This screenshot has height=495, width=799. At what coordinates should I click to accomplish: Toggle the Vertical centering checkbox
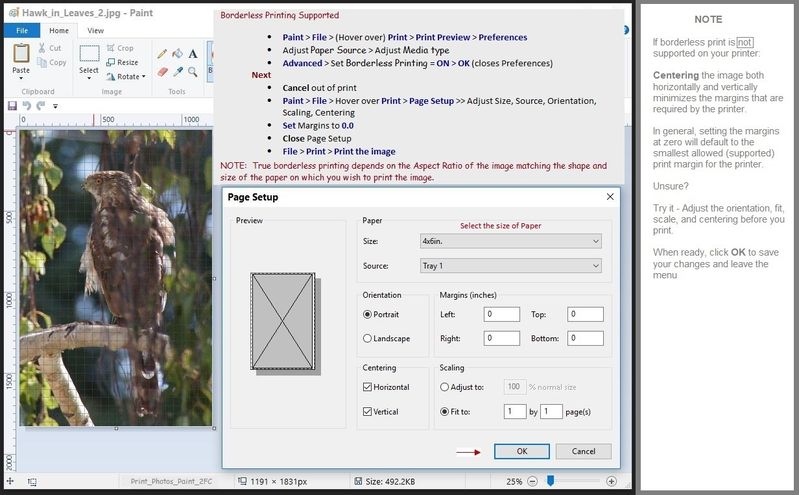pos(368,410)
